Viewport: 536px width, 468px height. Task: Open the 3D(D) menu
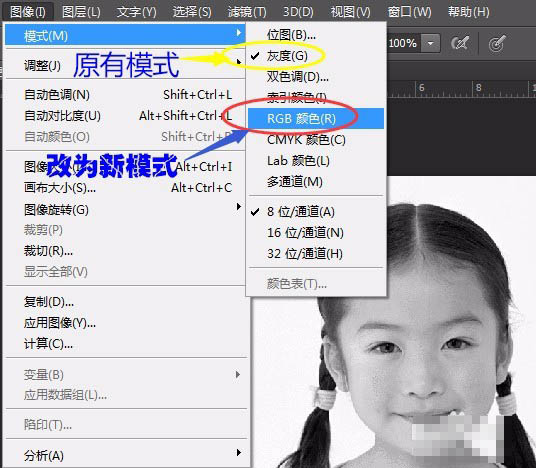[x=298, y=12]
